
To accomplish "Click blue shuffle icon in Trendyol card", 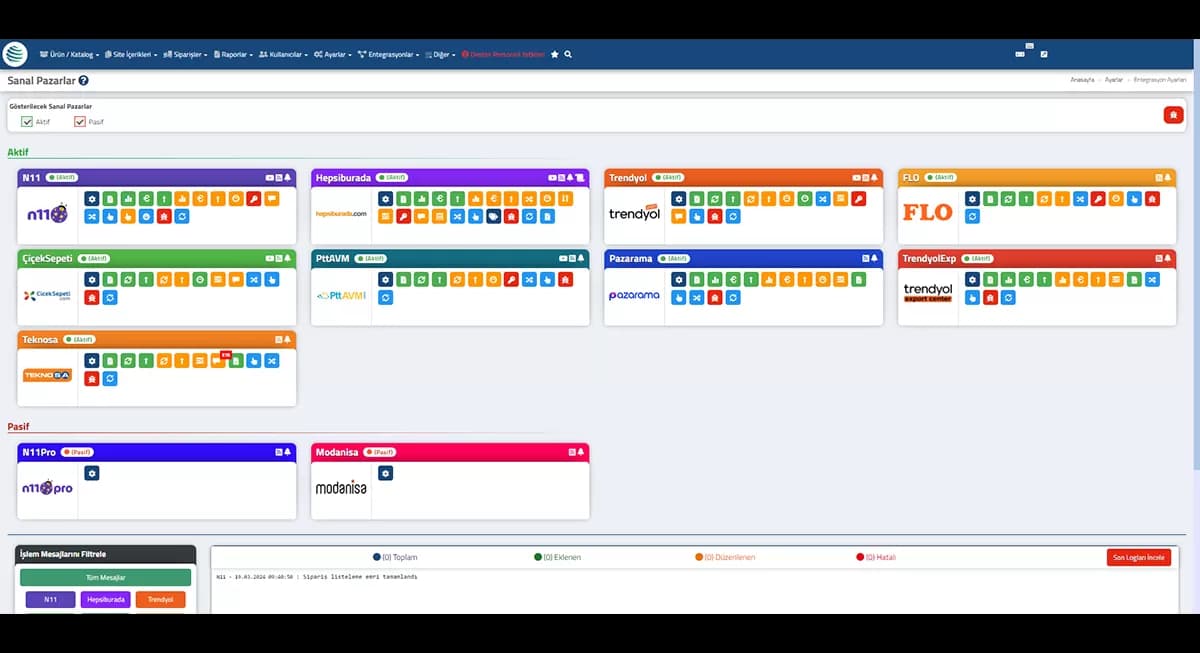I will [822, 198].
